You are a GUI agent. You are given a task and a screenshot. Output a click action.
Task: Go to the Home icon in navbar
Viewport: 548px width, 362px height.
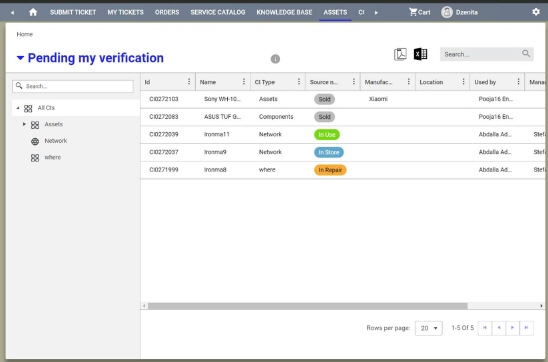tap(33, 12)
